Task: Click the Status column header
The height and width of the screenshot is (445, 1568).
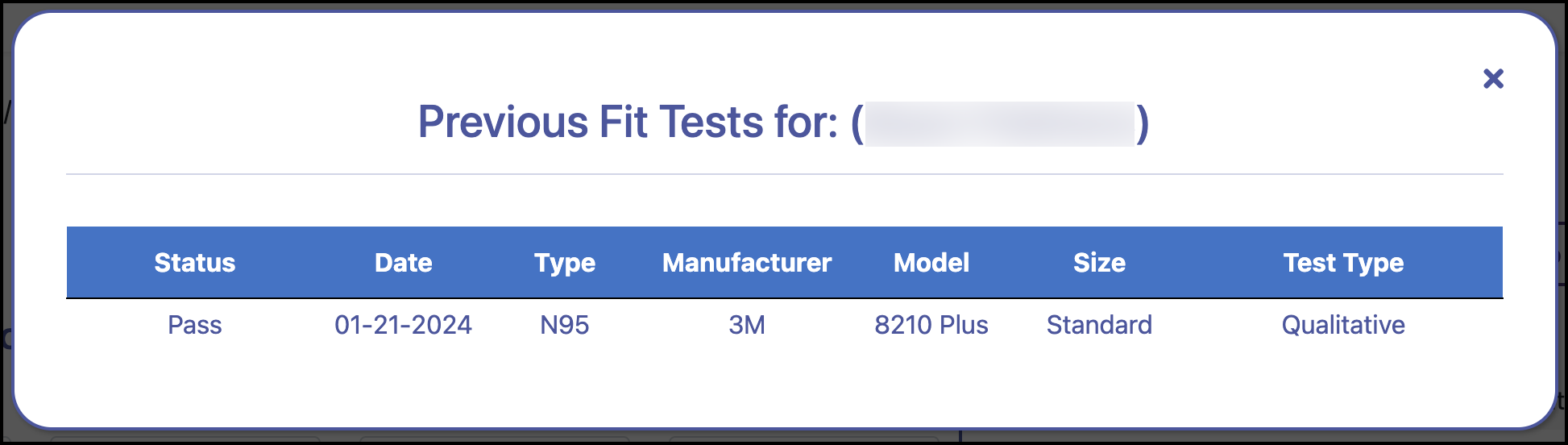Action: click(195, 263)
